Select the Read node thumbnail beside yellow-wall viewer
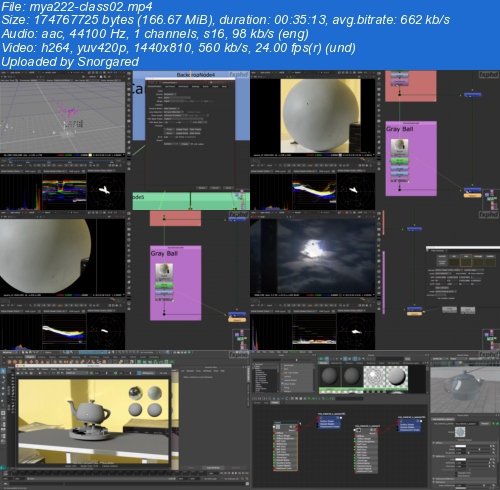The image size is (500, 490). click(399, 147)
